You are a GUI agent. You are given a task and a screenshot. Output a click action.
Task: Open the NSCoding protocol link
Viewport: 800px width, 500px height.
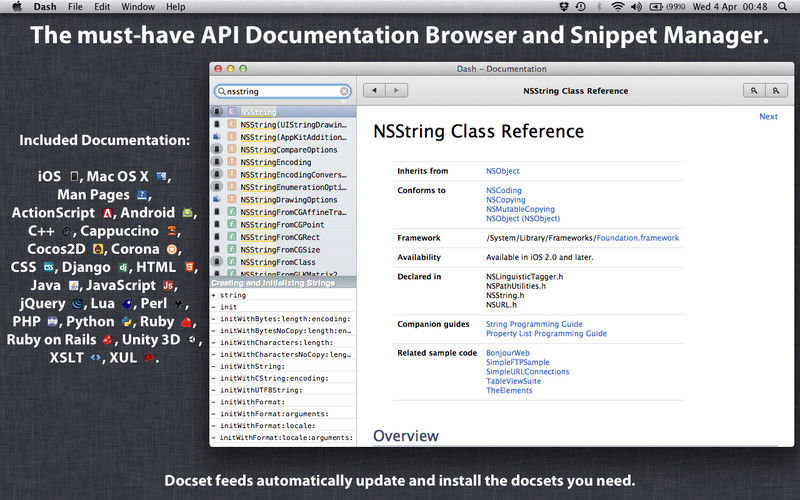click(504, 190)
